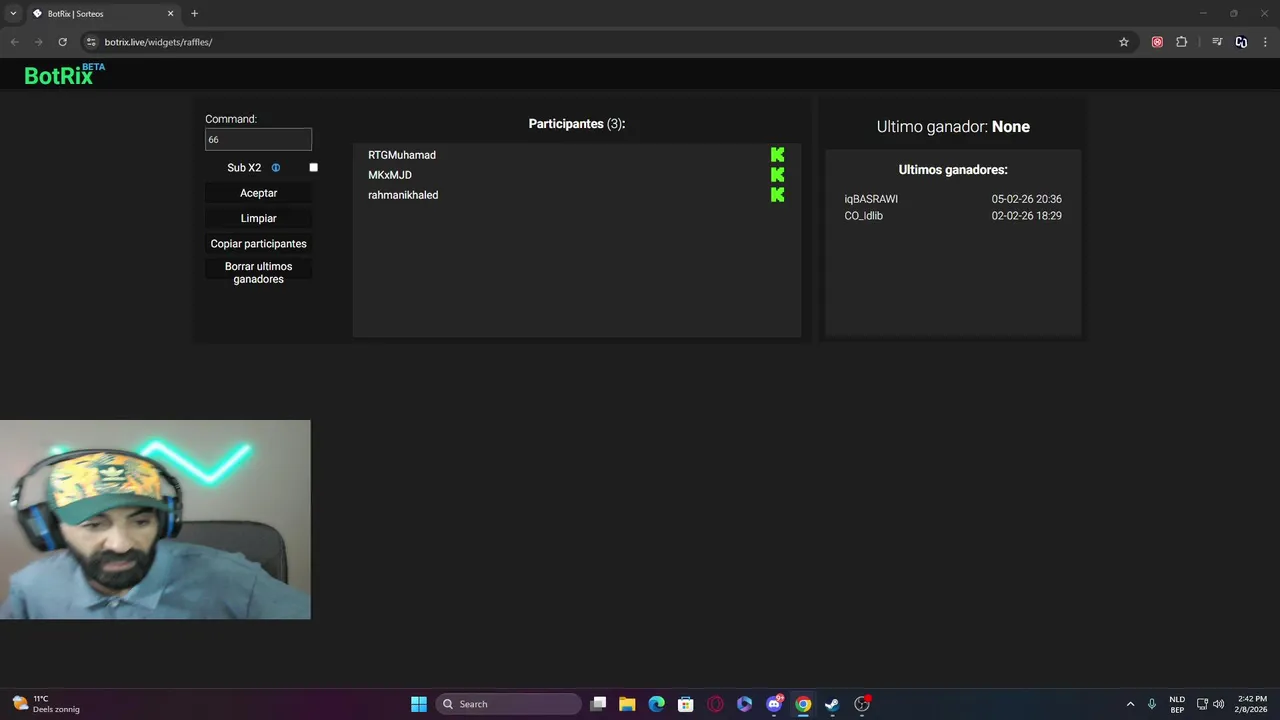Click the address bar URL
Viewport: 1280px width, 720px height.
[x=158, y=42]
